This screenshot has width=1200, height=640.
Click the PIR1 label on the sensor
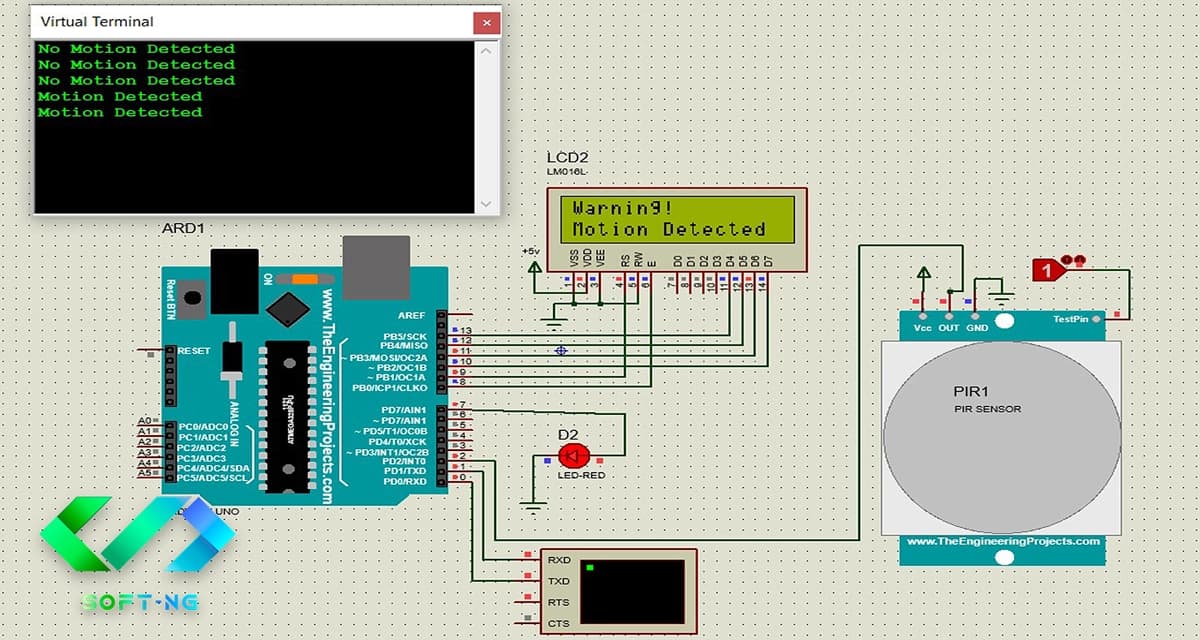[x=969, y=392]
